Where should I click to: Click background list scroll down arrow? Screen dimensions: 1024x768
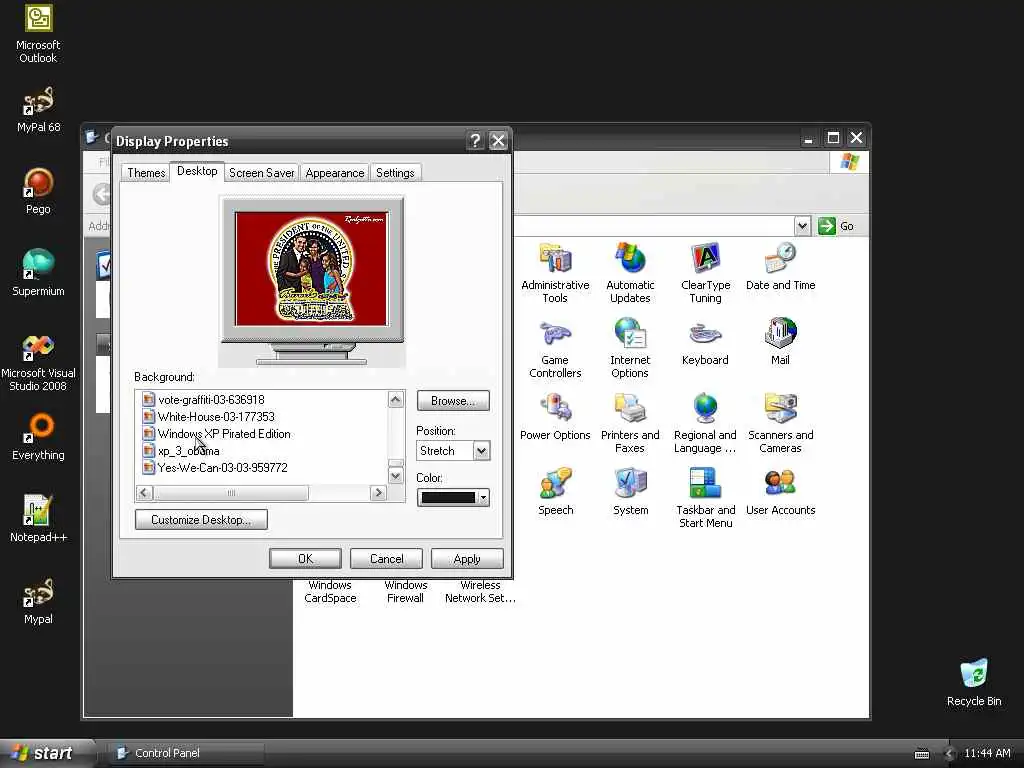pos(396,476)
